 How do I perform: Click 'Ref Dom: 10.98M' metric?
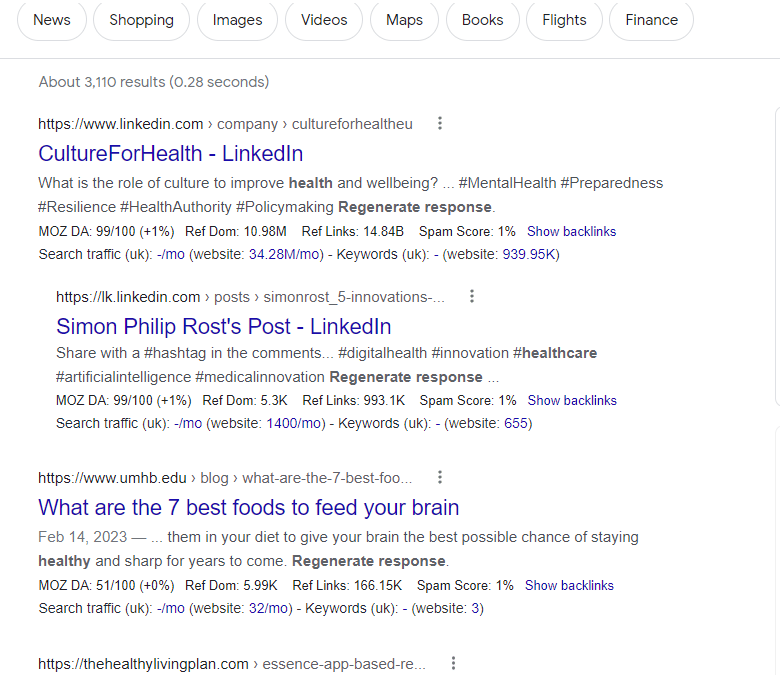[236, 231]
